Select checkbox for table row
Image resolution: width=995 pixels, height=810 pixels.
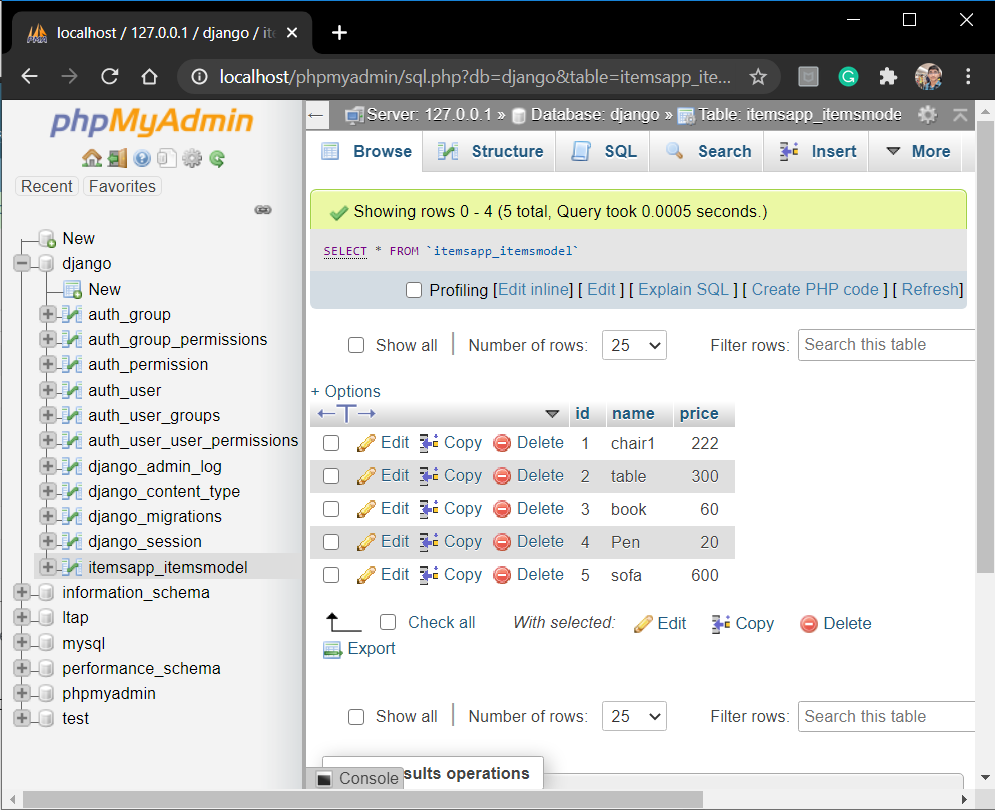(331, 476)
